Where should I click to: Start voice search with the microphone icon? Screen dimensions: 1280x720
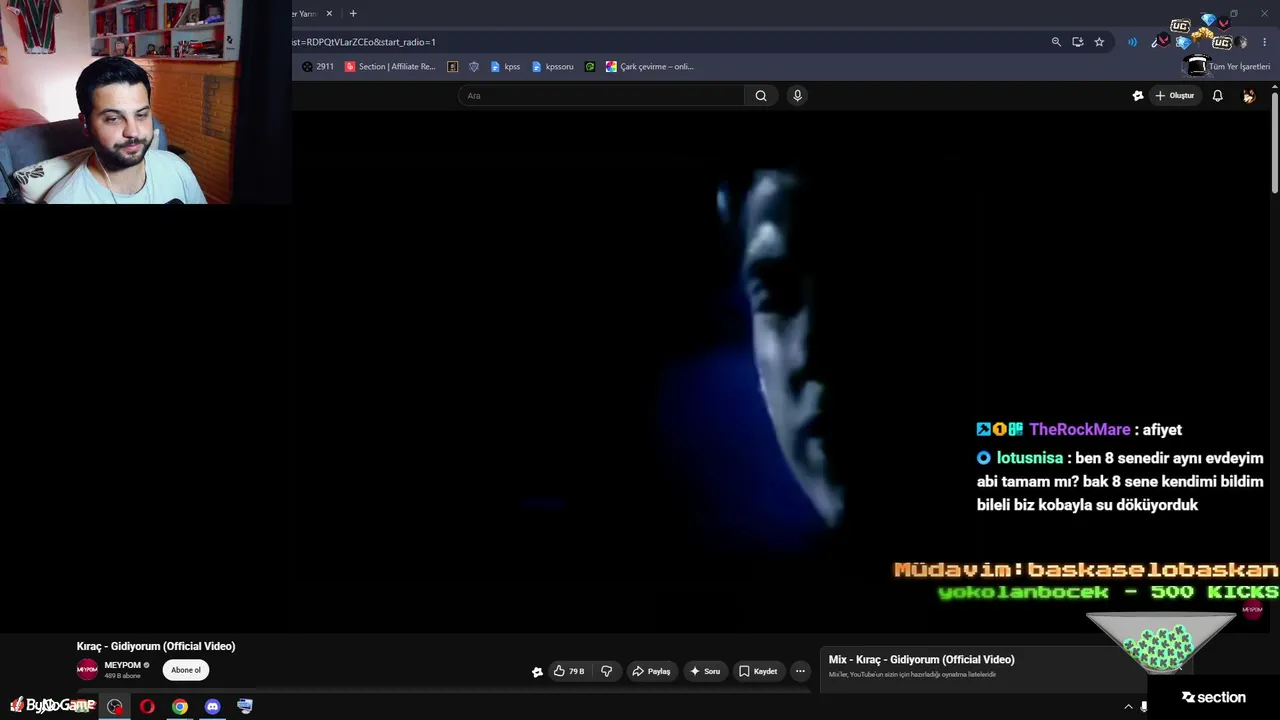(x=797, y=96)
